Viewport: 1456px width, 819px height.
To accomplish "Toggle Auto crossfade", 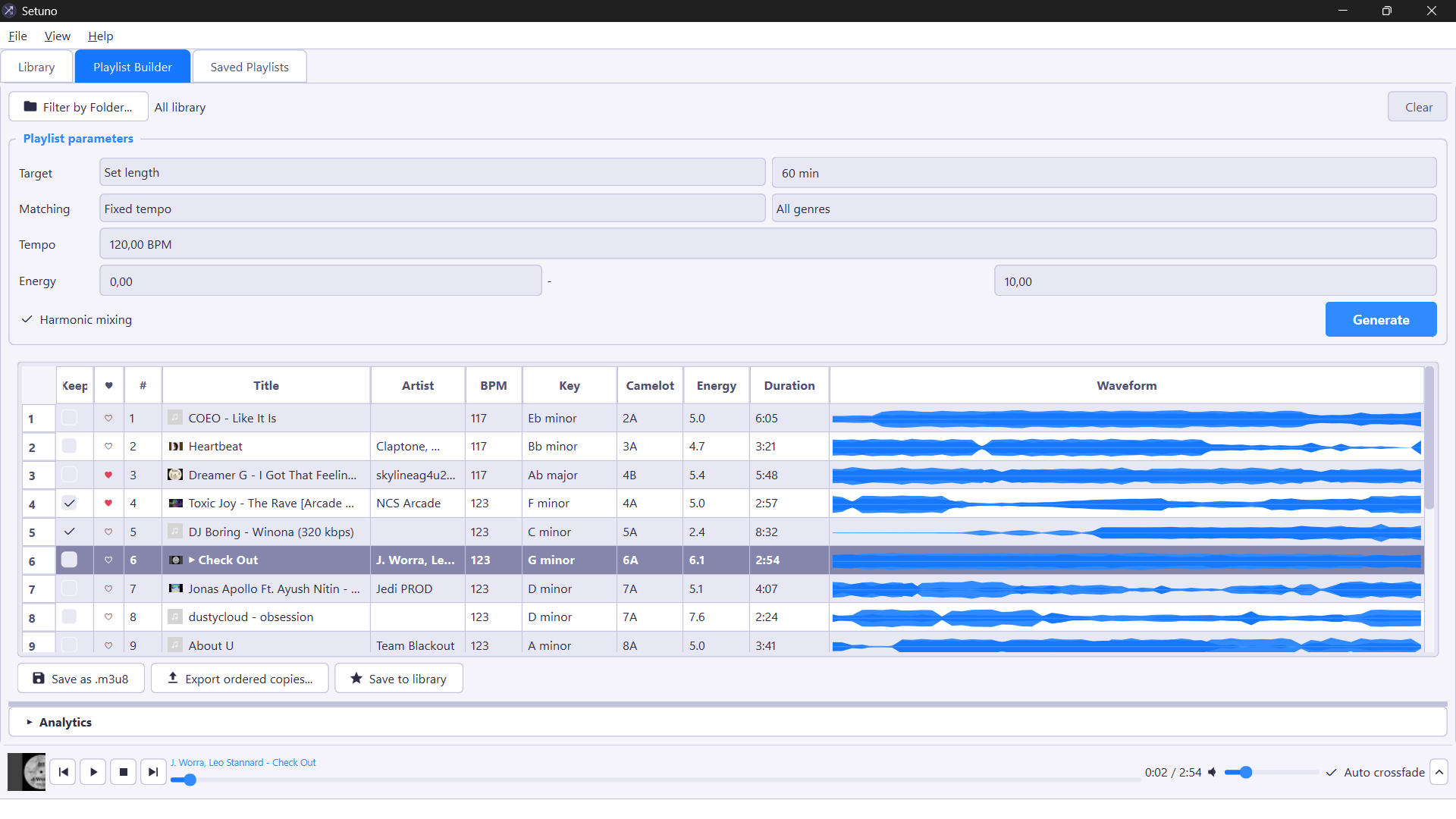I will pos(1375,772).
